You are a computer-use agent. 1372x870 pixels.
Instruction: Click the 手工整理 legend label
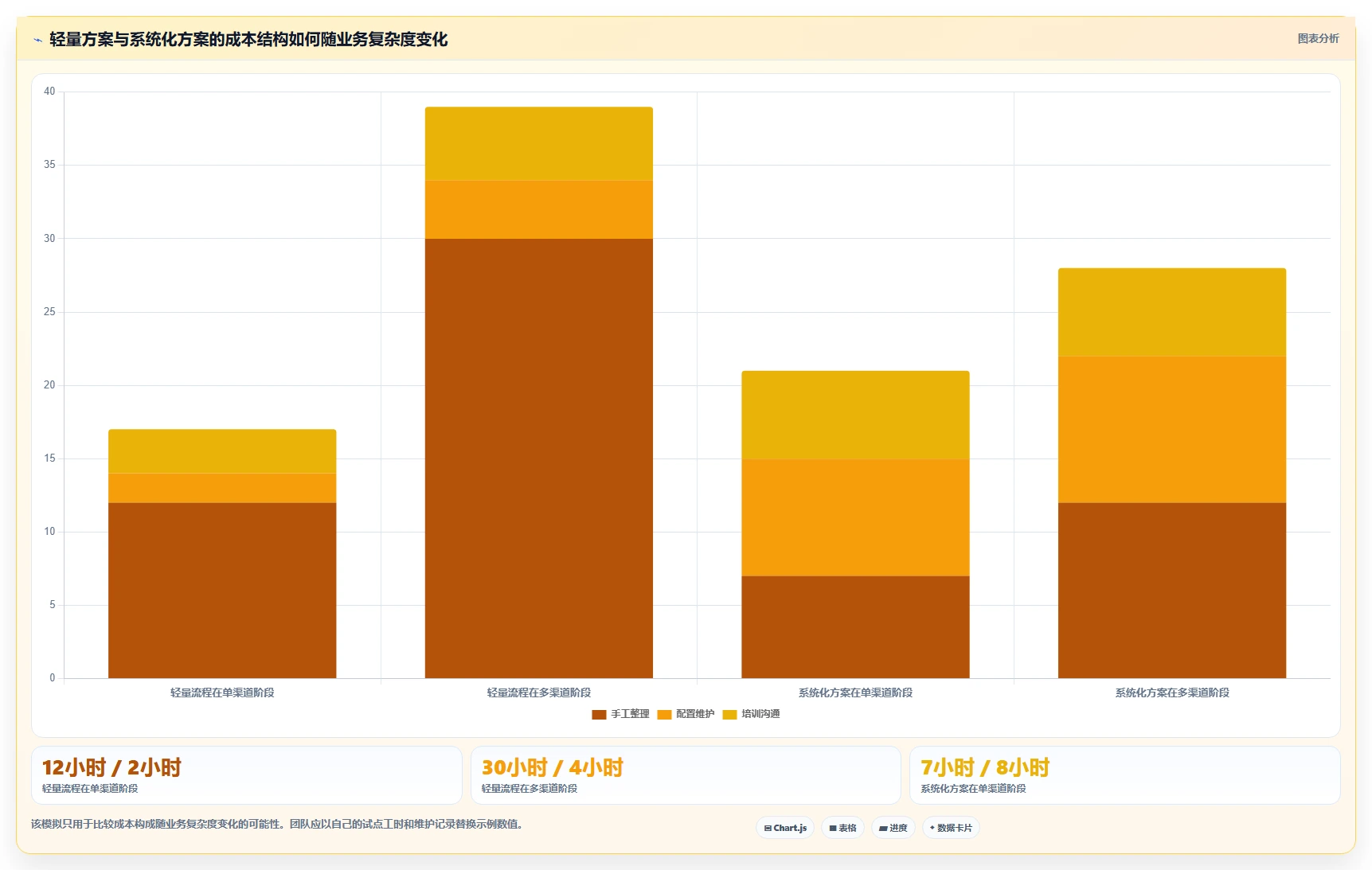tap(630, 714)
